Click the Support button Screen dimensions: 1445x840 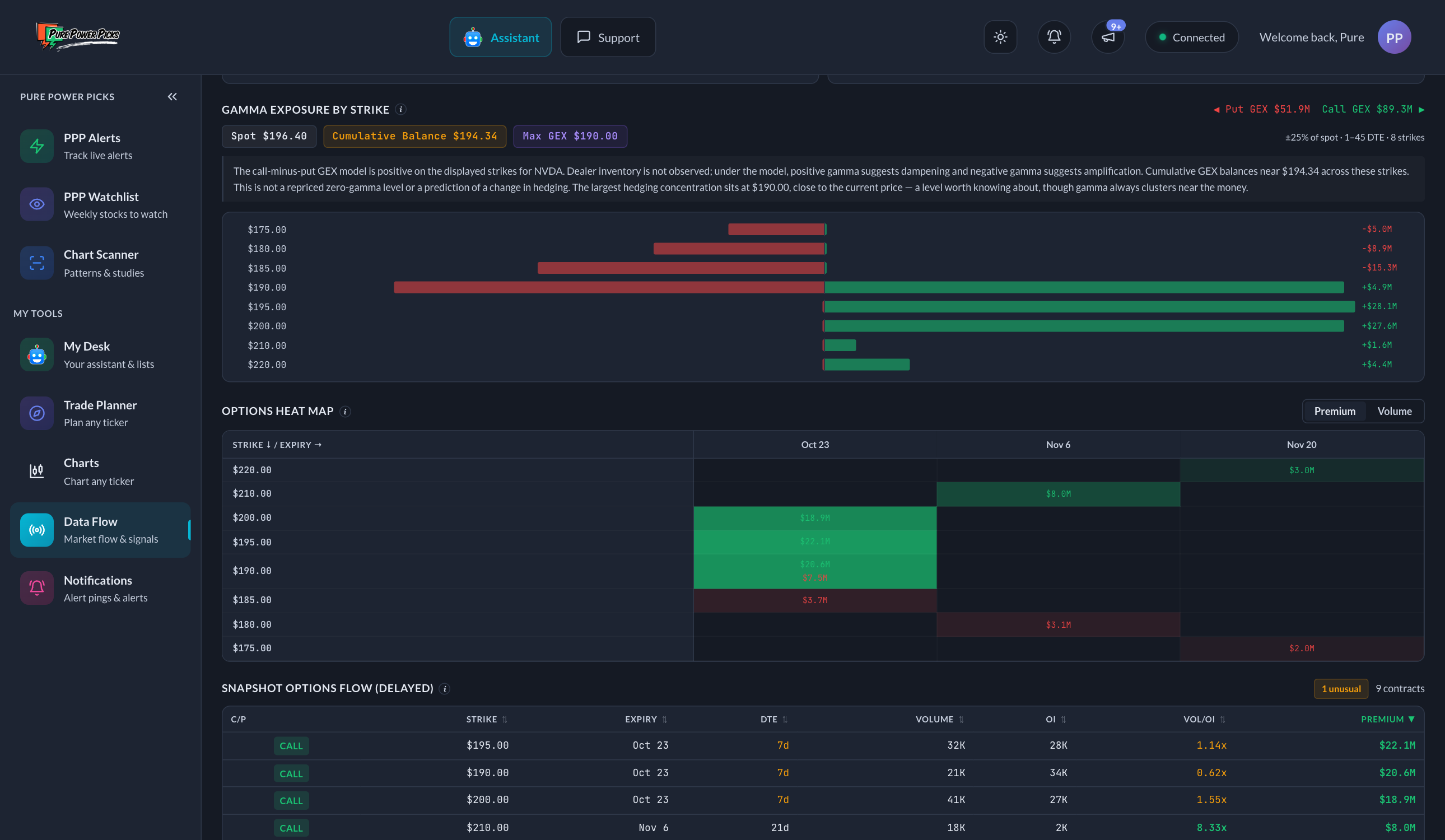607,38
